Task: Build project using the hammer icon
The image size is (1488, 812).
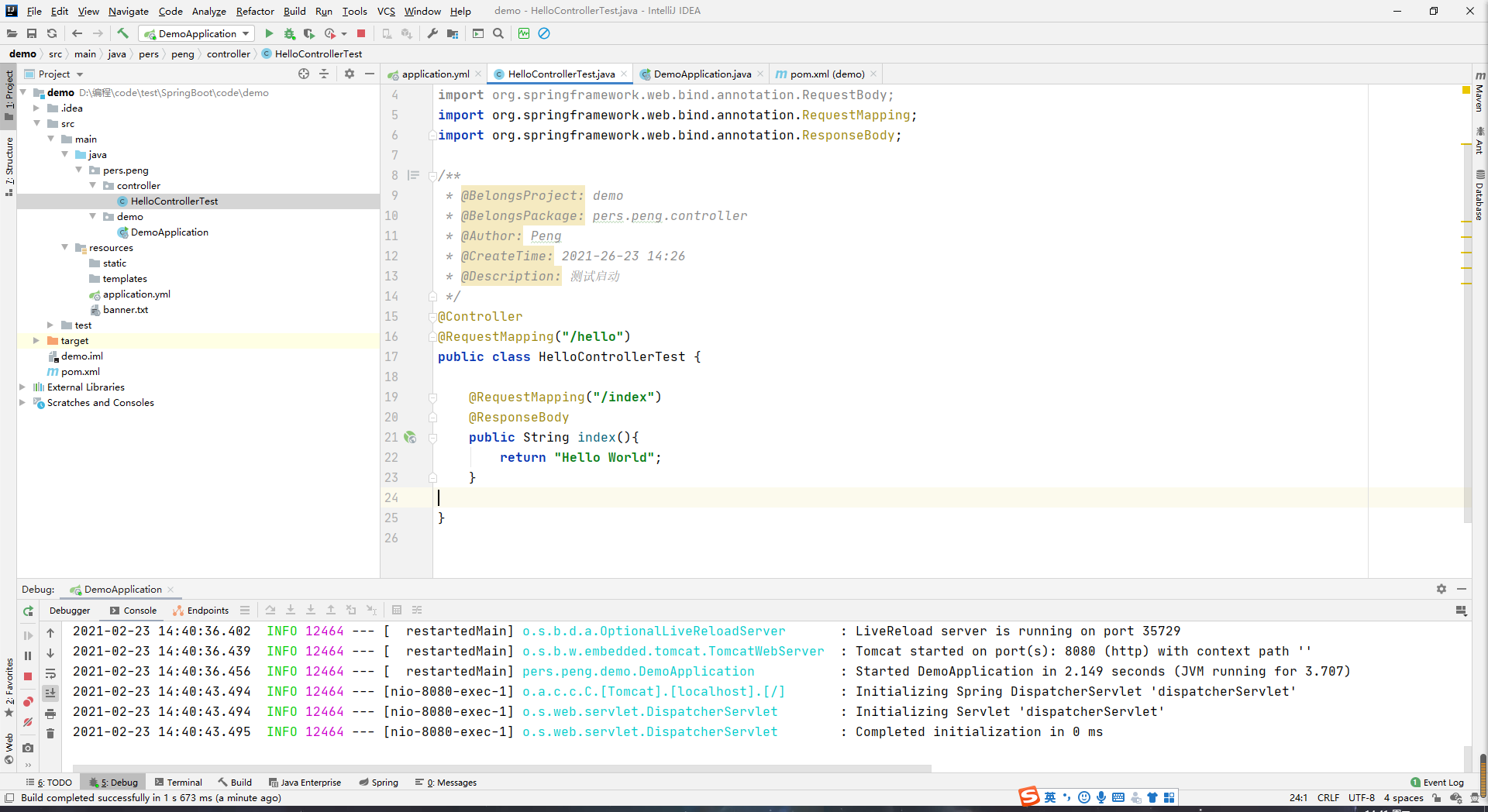Action: 122,33
